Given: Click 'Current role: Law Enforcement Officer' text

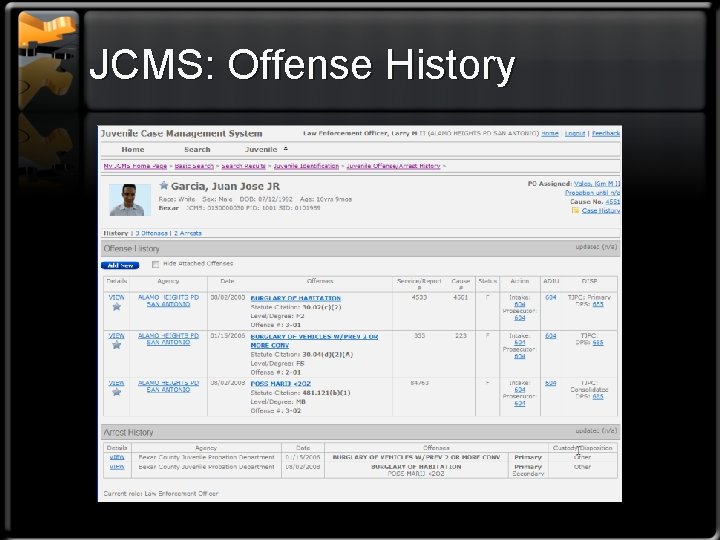Looking at the screenshot, I should coord(161,494).
